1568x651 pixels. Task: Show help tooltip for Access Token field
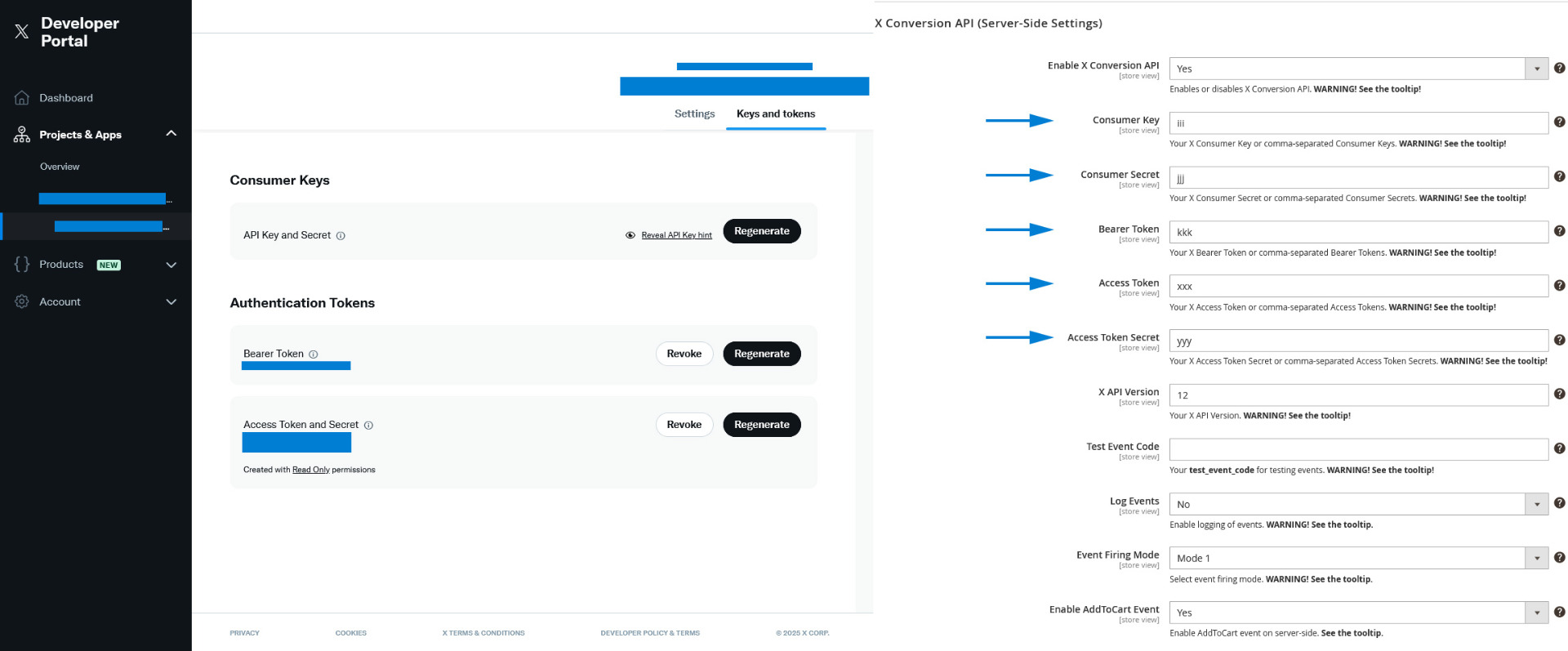(x=1559, y=286)
